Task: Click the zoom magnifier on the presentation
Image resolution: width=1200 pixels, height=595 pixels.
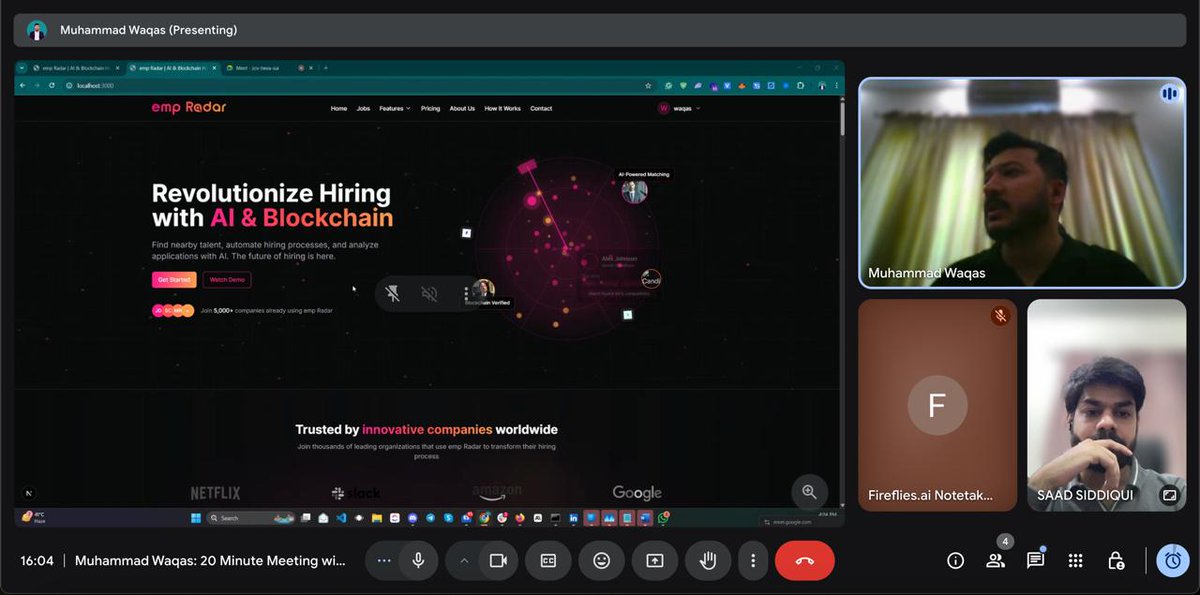Action: point(809,492)
